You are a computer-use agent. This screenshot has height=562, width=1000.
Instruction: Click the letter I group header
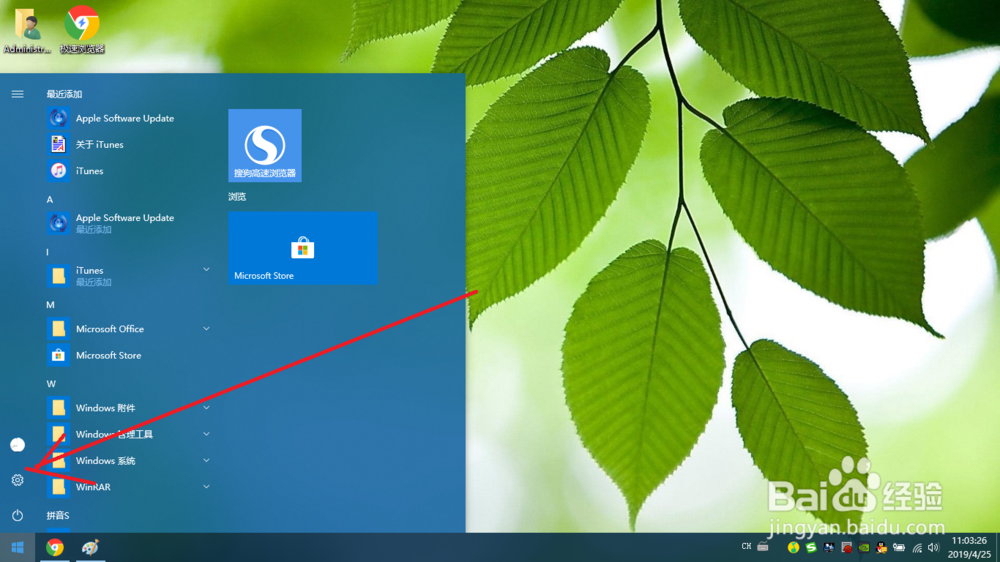[48, 252]
